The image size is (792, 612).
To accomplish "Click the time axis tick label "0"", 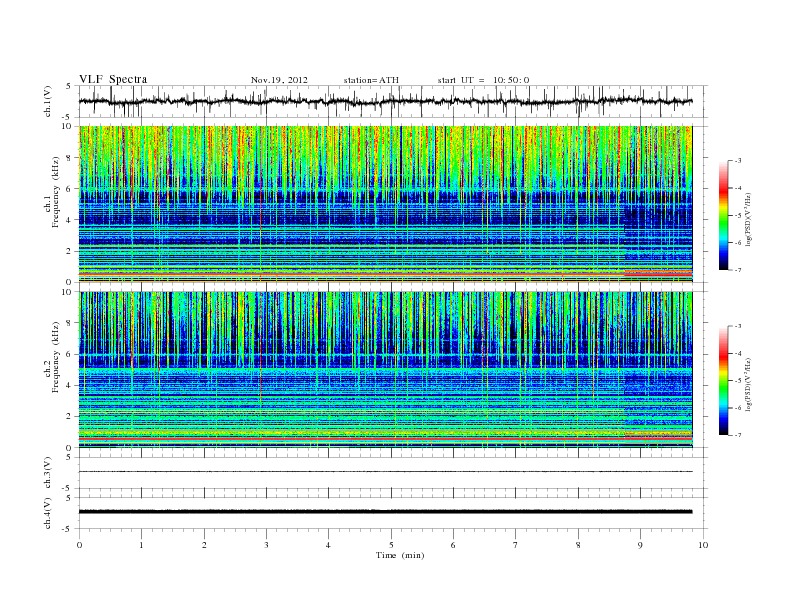I will click(79, 545).
